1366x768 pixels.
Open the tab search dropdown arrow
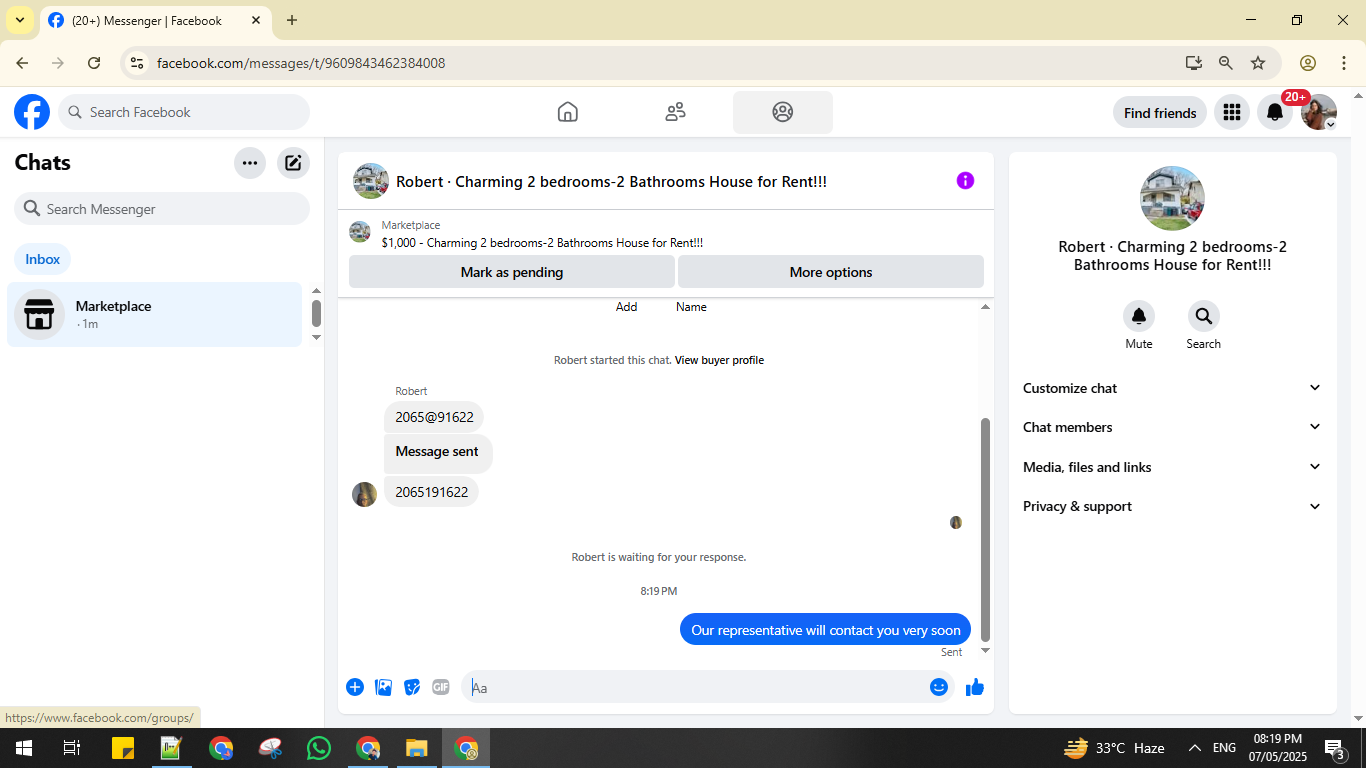20,20
